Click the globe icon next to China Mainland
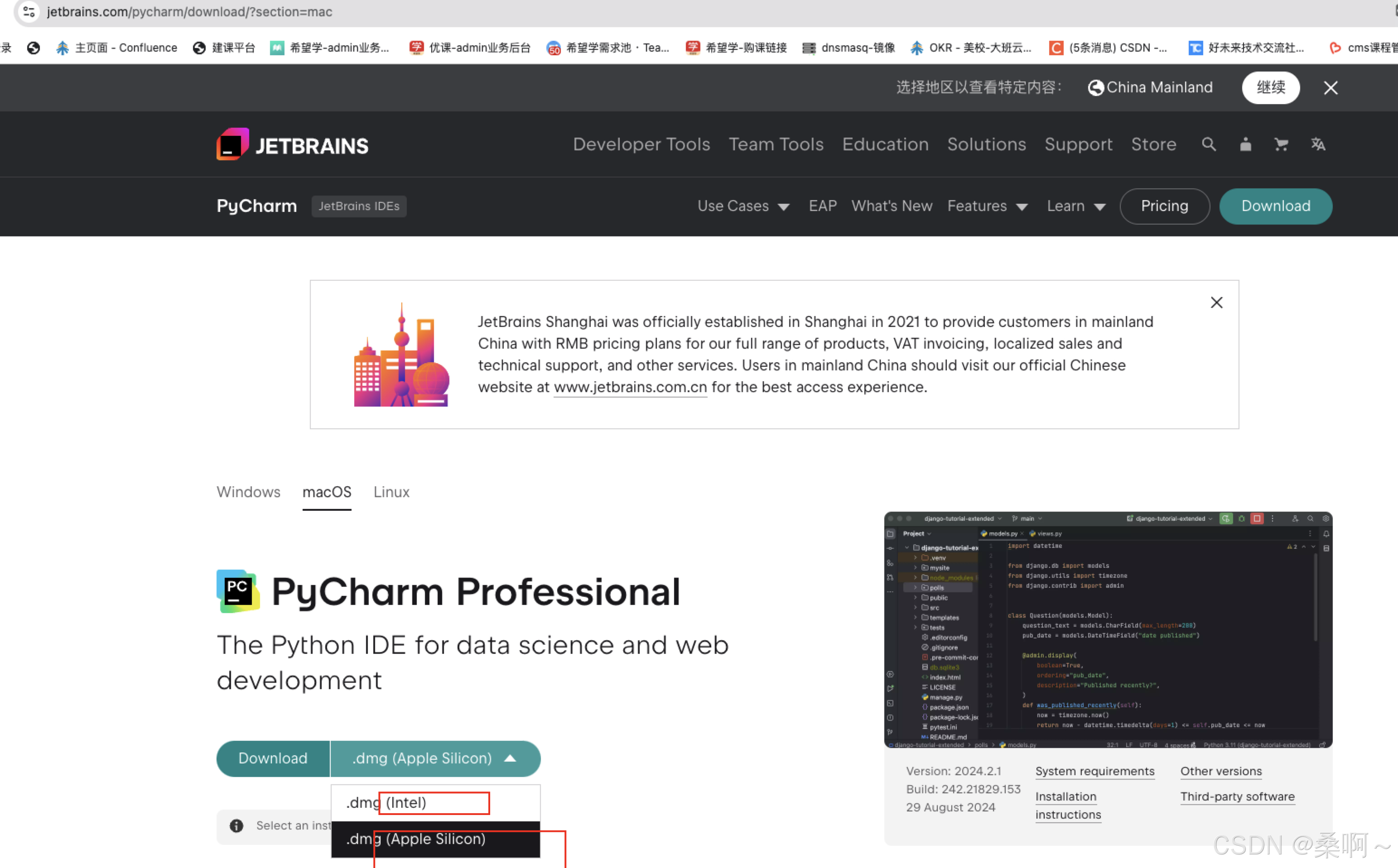 [1095, 87]
